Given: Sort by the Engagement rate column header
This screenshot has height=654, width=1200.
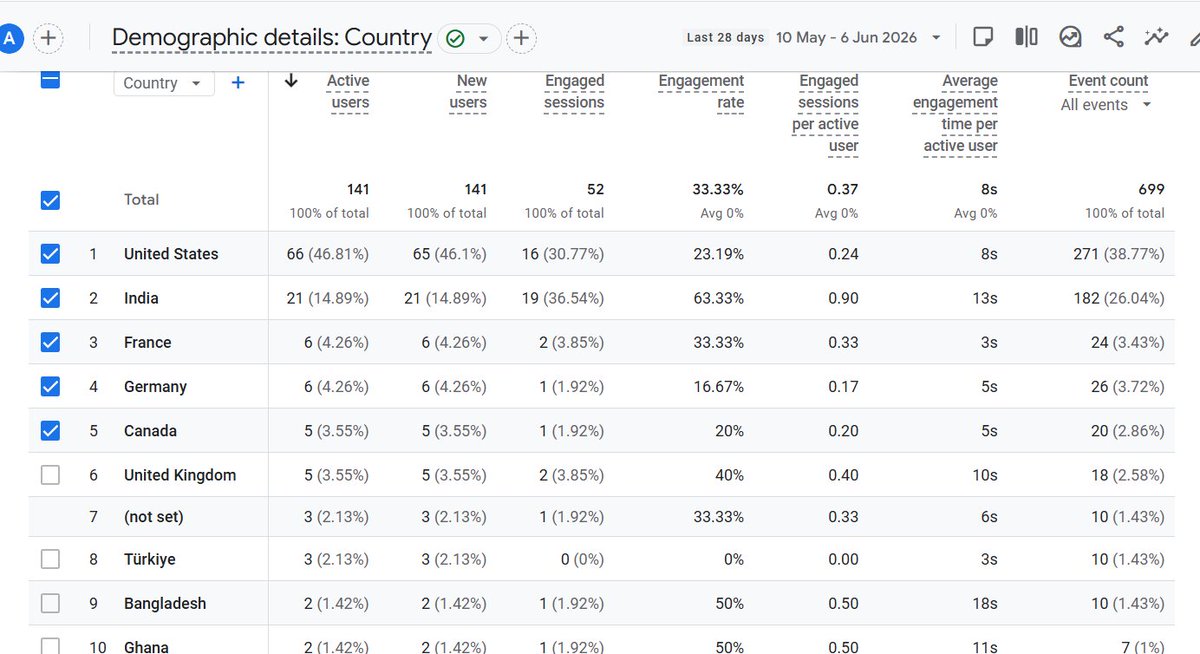Looking at the screenshot, I should click(701, 92).
